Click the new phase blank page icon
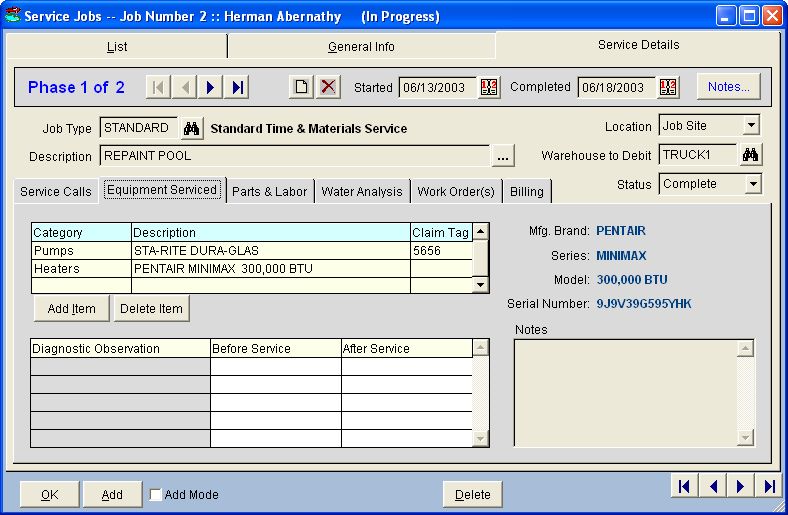Screen dimensions: 788x515 (x=302, y=87)
